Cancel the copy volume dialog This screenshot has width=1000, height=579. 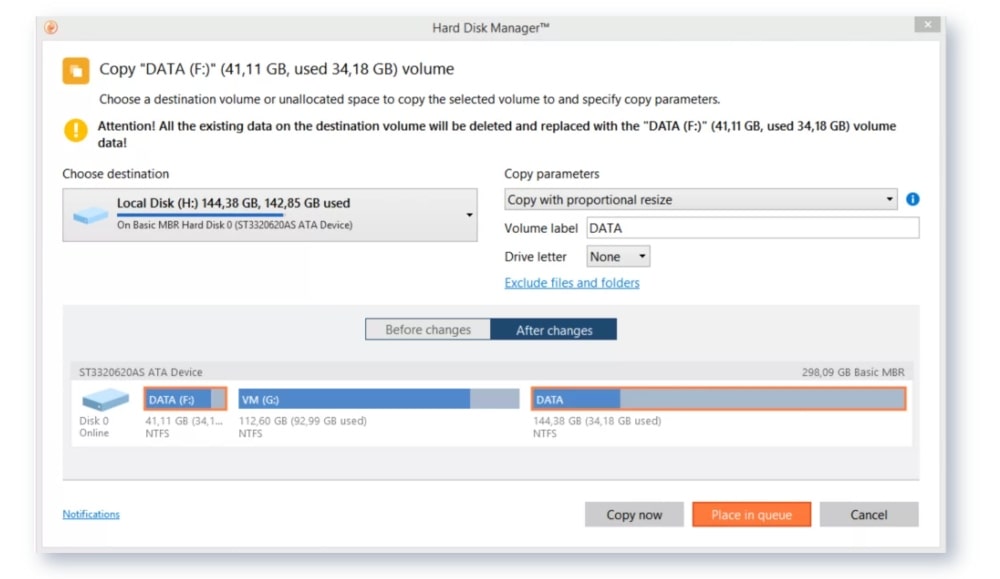click(868, 515)
